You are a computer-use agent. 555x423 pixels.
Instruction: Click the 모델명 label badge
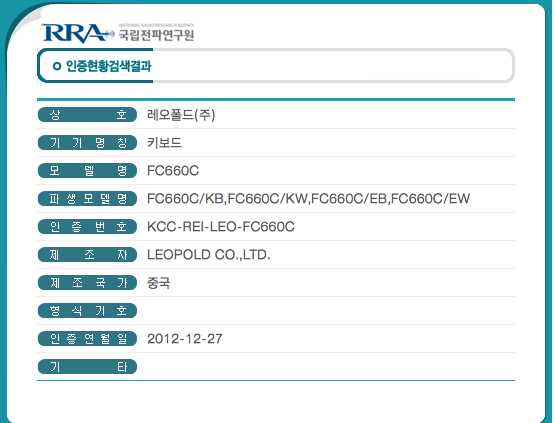coord(87,171)
